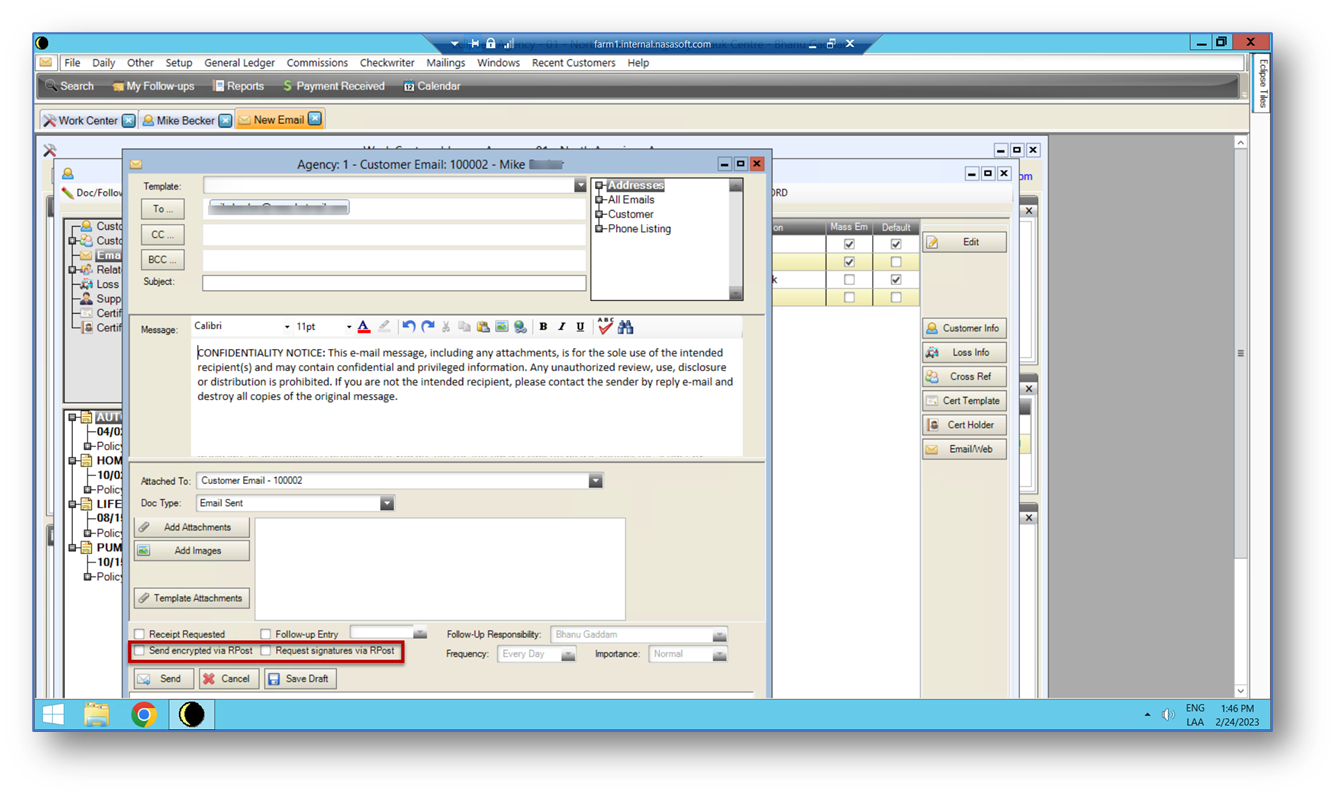Image resolution: width=1337 pixels, height=796 pixels.
Task: Enable Send encrypted via RPost checkbox
Action: [140, 651]
